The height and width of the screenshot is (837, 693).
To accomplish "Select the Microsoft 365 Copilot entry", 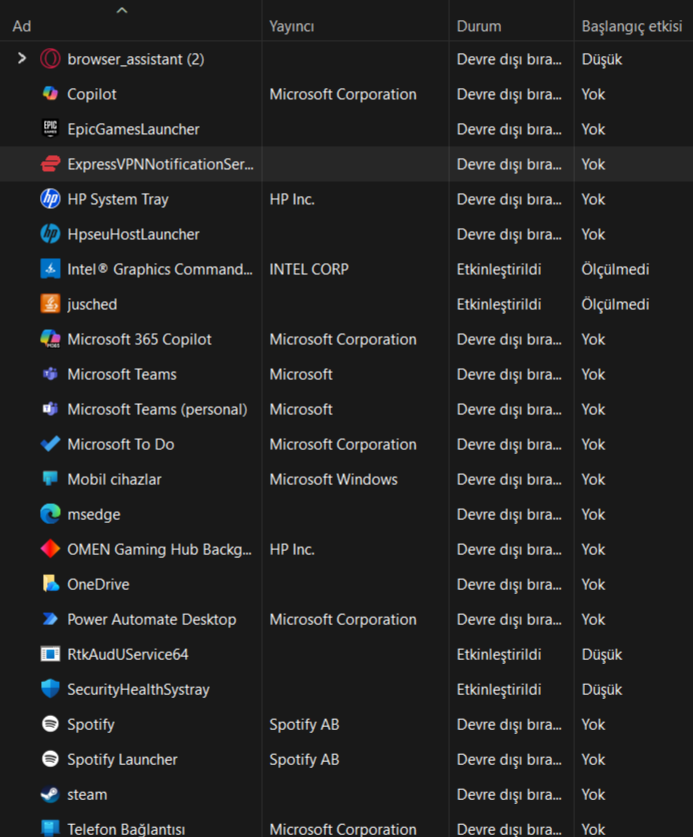I will [x=139, y=339].
